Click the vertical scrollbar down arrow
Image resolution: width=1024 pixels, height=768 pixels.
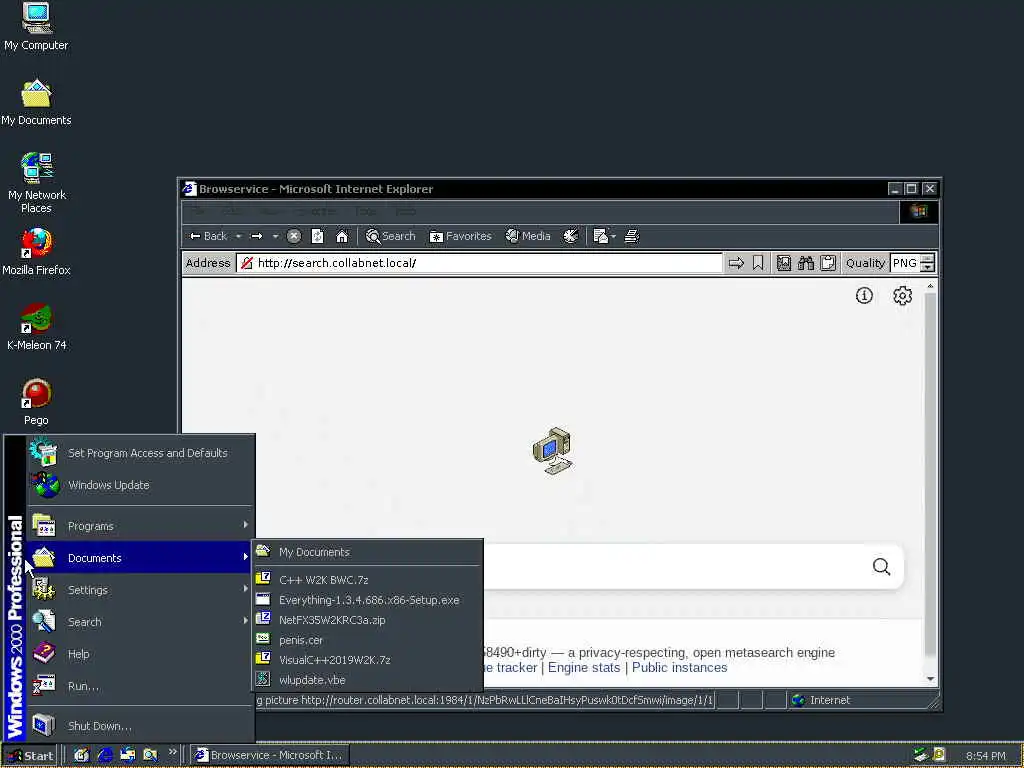pos(930,679)
